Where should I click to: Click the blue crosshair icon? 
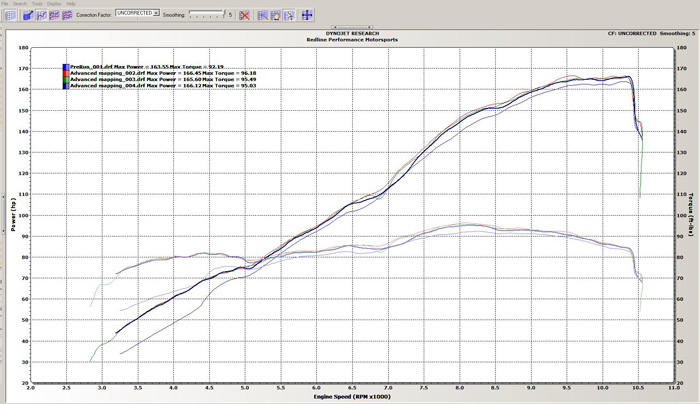click(x=307, y=15)
